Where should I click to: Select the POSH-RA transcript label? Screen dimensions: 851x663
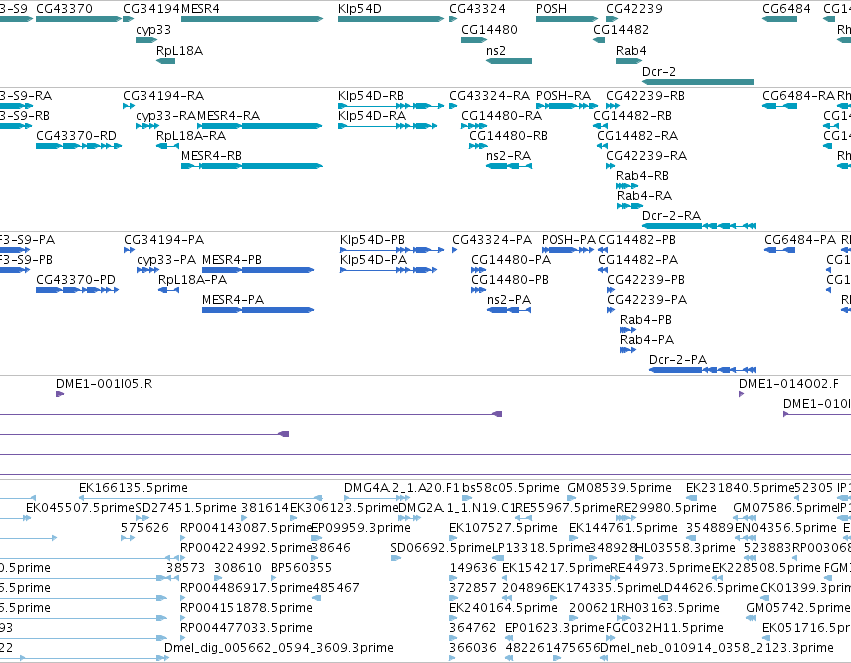coord(563,96)
